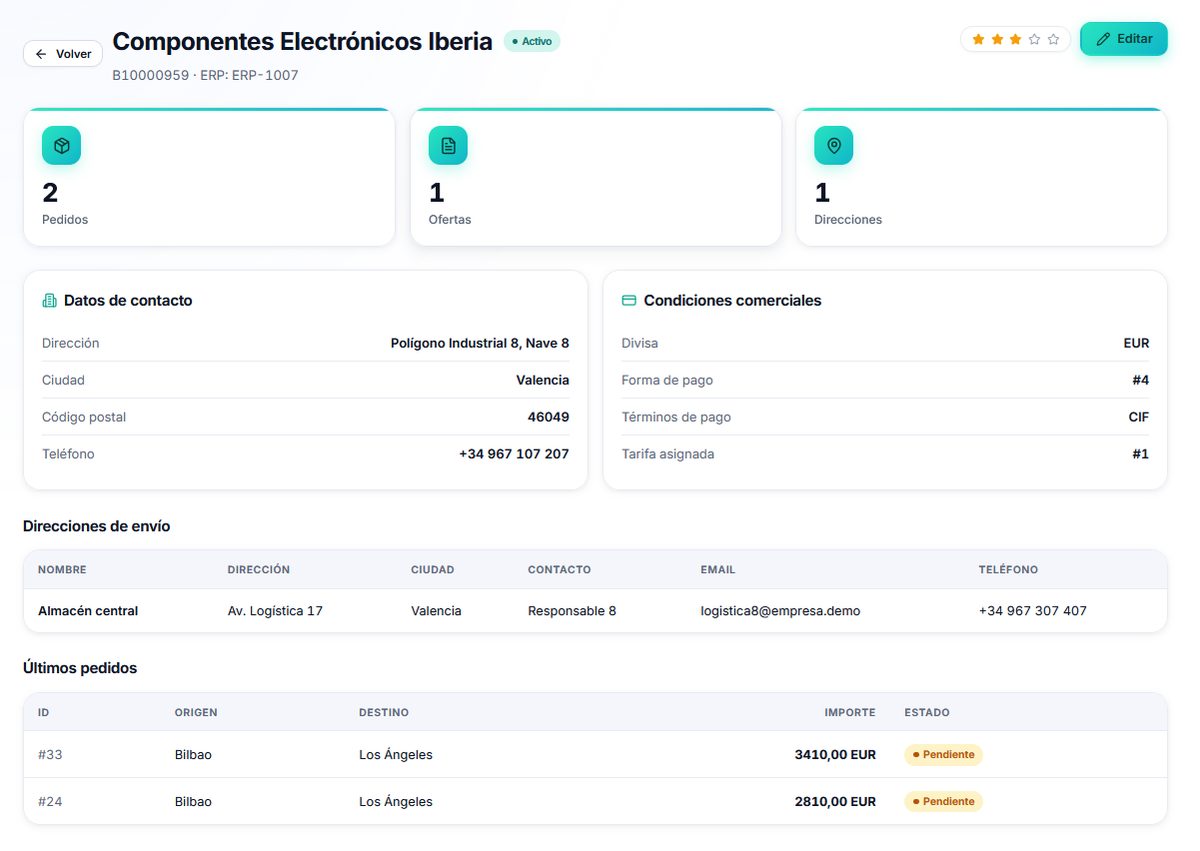This screenshot has height=851, width=1200.
Task: Click the EMAIL column header
Action: 718,570
